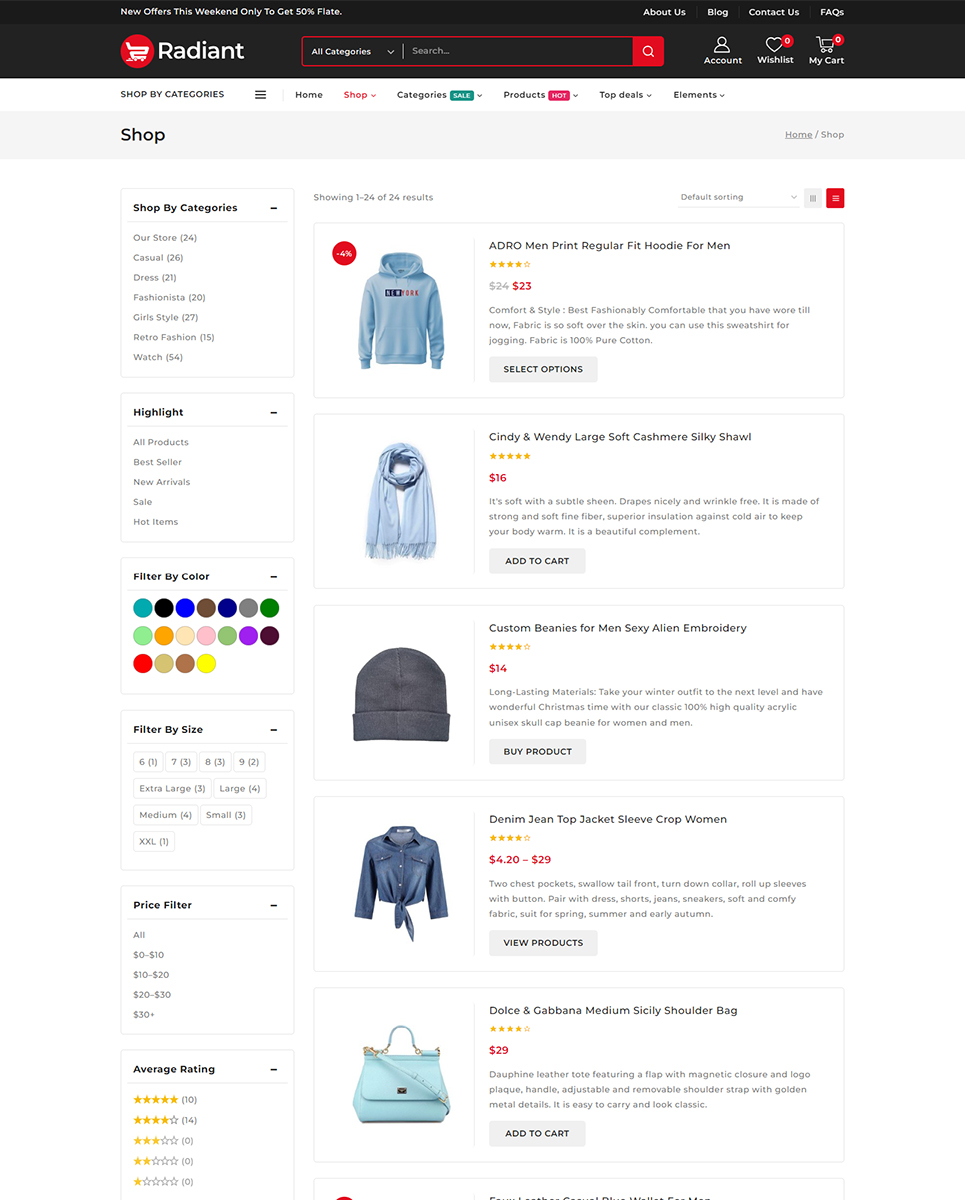Open the hamburger categories menu icon
Viewport: 965px width, 1200px height.
coord(260,95)
